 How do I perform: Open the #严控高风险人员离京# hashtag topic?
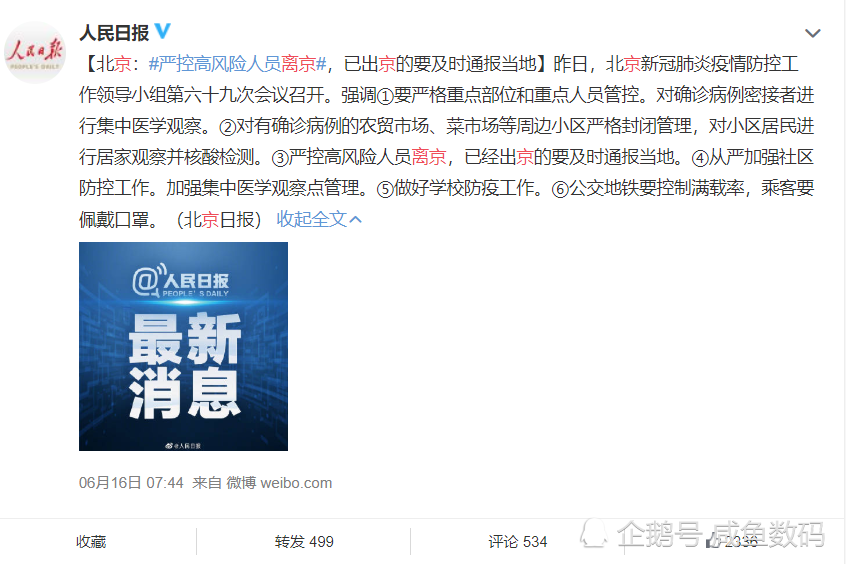[238, 64]
